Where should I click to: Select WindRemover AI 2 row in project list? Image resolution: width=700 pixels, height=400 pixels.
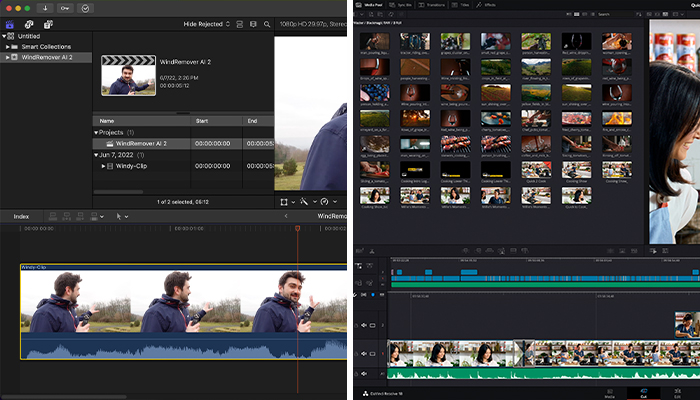183,144
